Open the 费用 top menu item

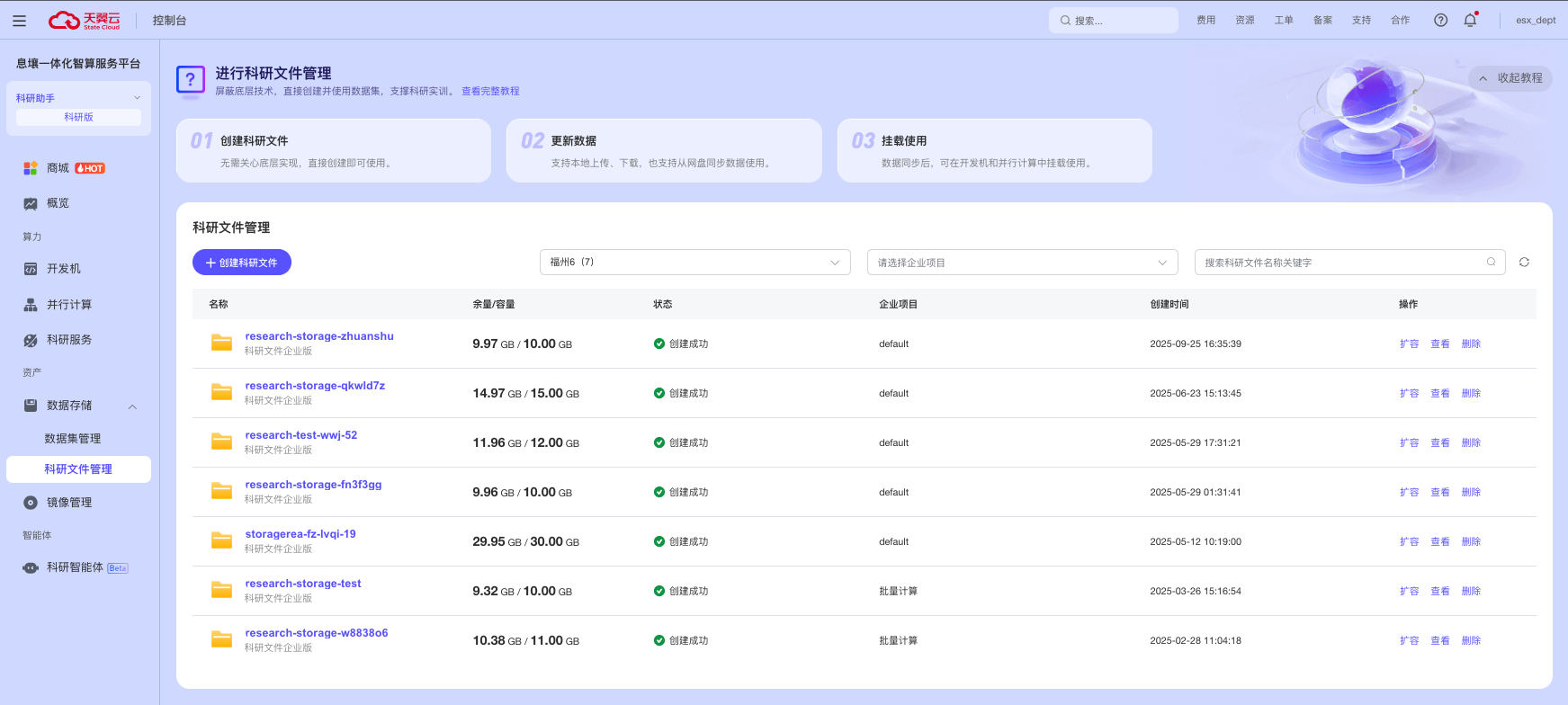(x=1205, y=20)
